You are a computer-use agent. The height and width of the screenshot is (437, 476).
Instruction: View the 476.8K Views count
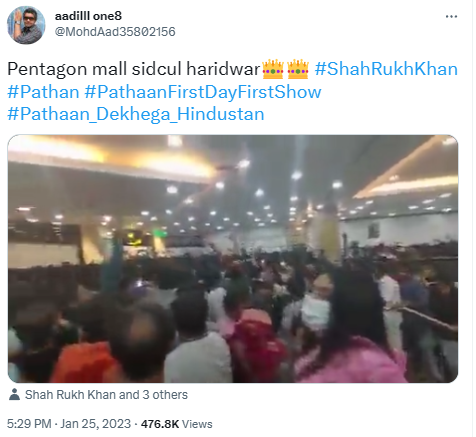click(176, 424)
